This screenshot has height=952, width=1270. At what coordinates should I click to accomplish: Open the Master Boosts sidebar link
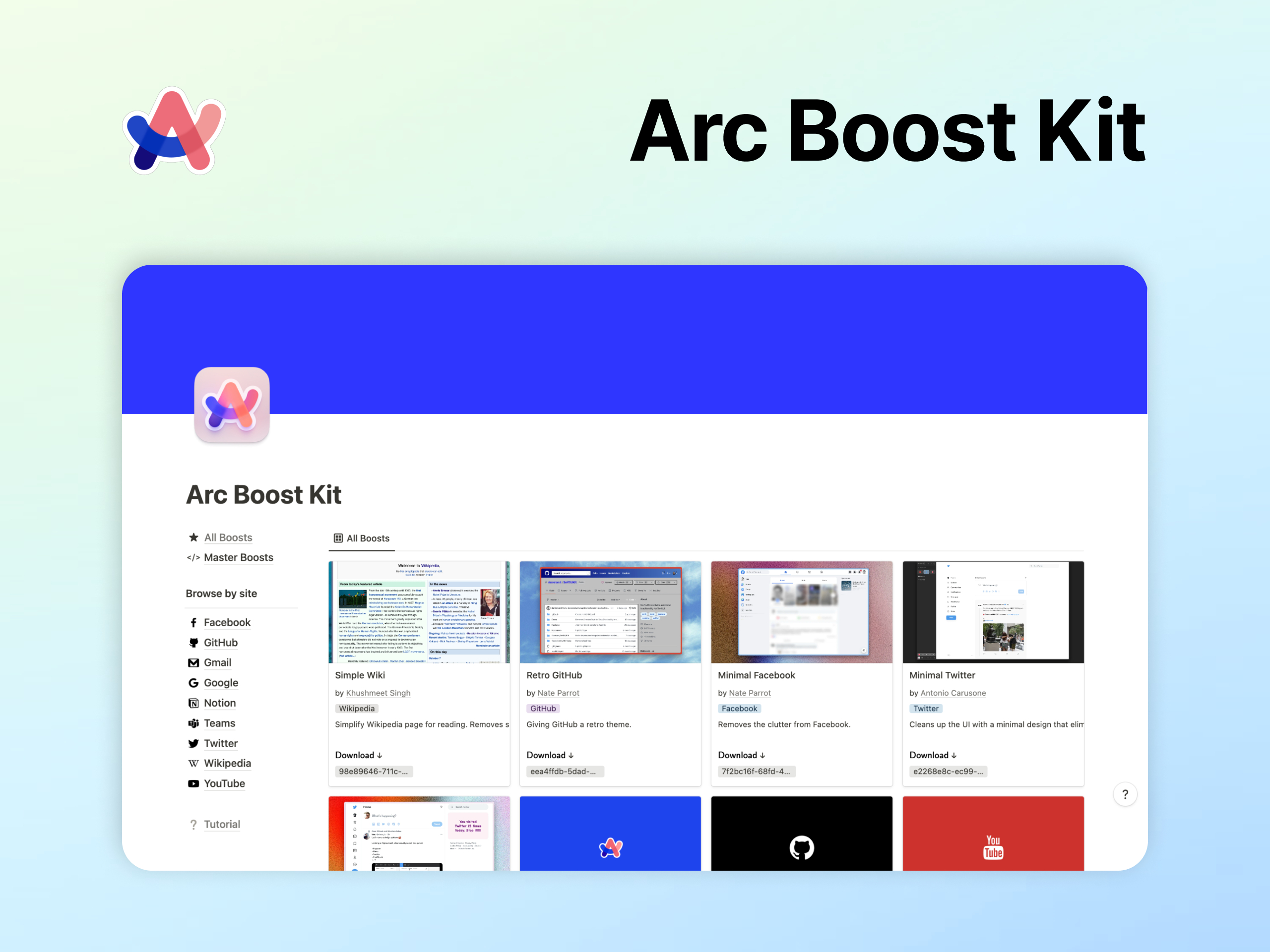[238, 558]
